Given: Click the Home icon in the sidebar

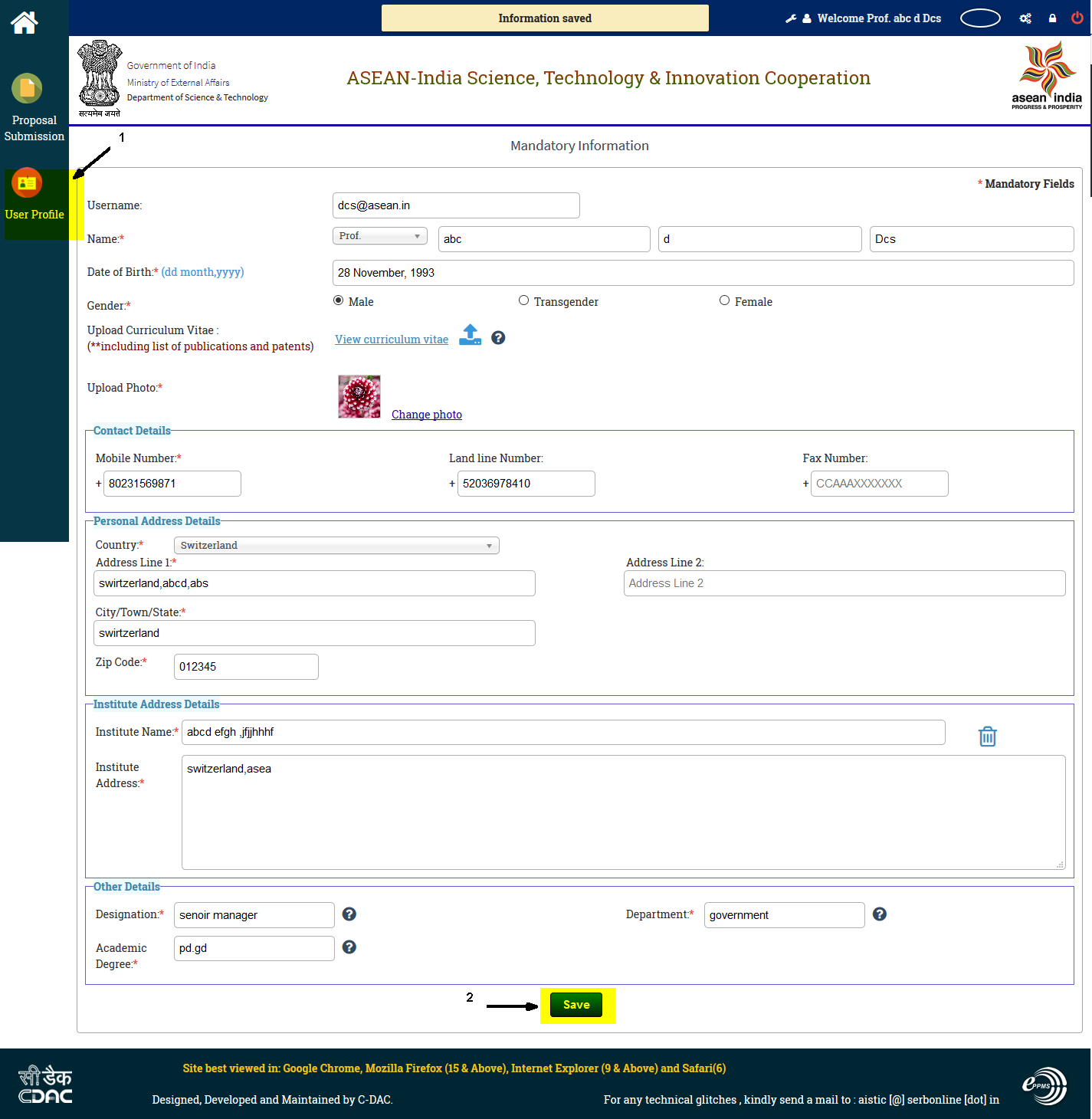Looking at the screenshot, I should pos(24,22).
